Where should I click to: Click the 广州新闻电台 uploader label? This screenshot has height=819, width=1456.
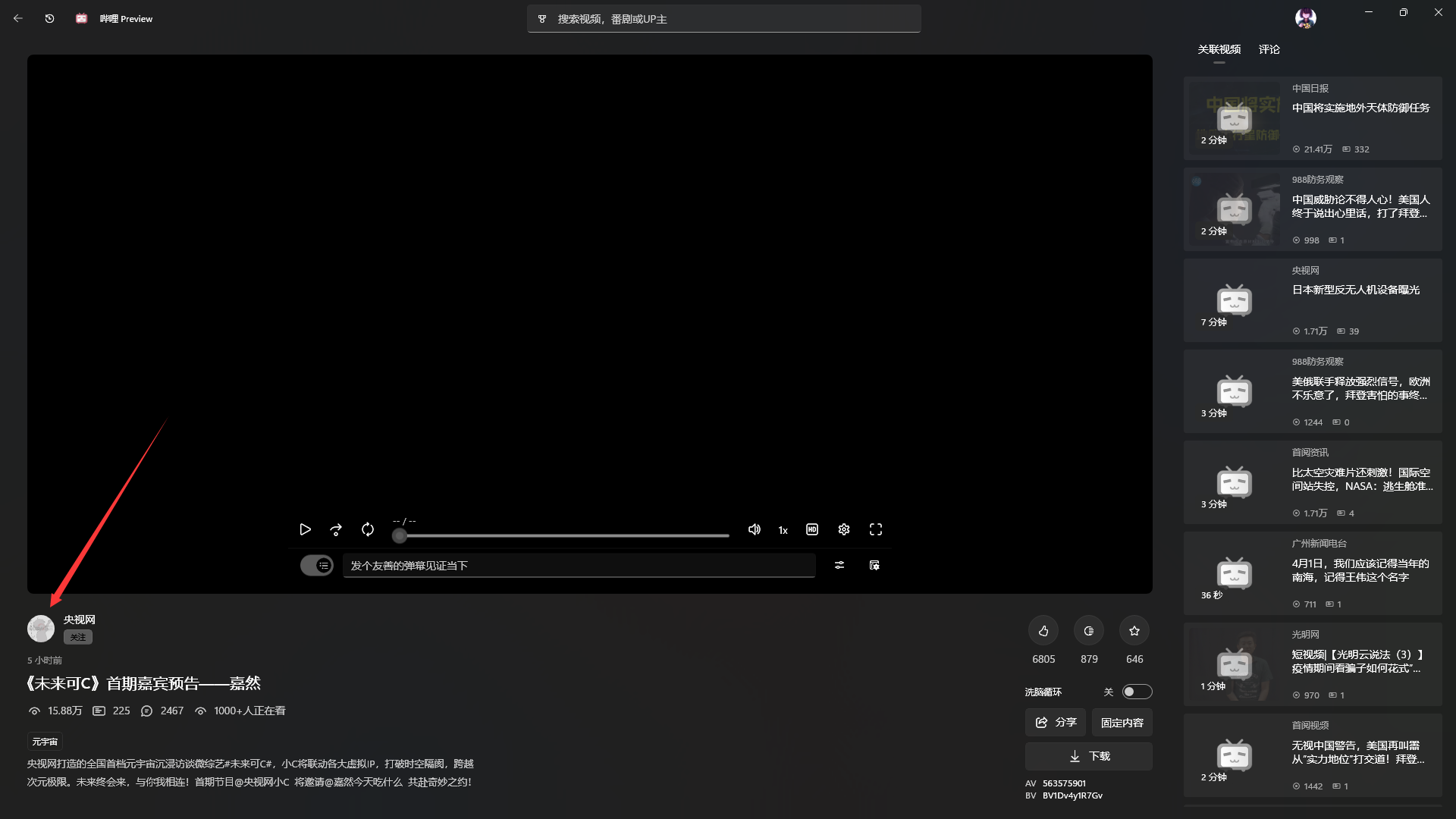1319,544
